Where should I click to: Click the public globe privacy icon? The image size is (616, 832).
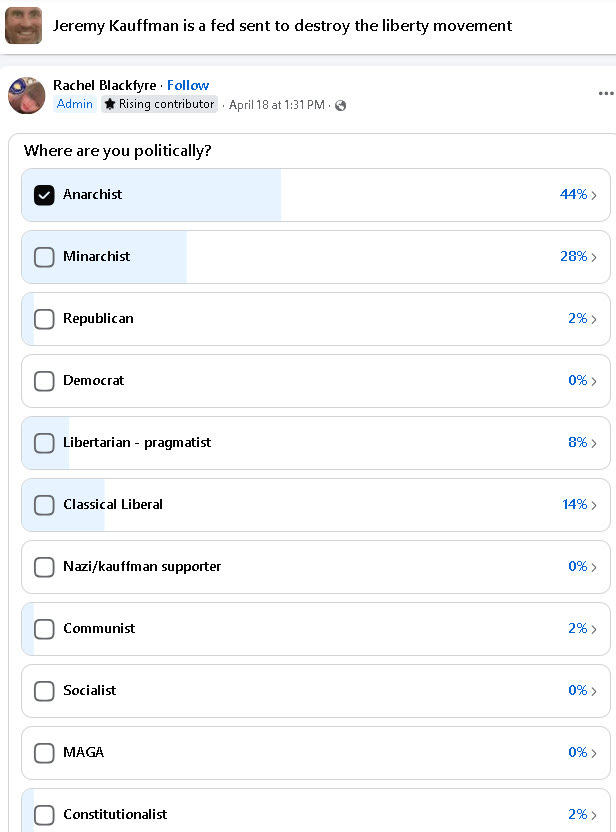coord(341,106)
